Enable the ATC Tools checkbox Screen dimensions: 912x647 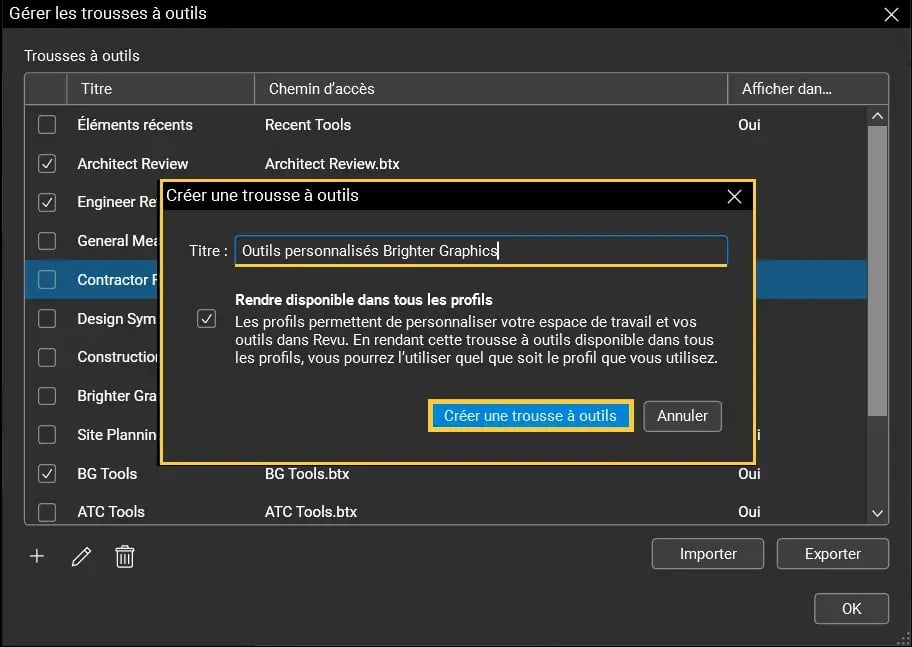pos(45,511)
